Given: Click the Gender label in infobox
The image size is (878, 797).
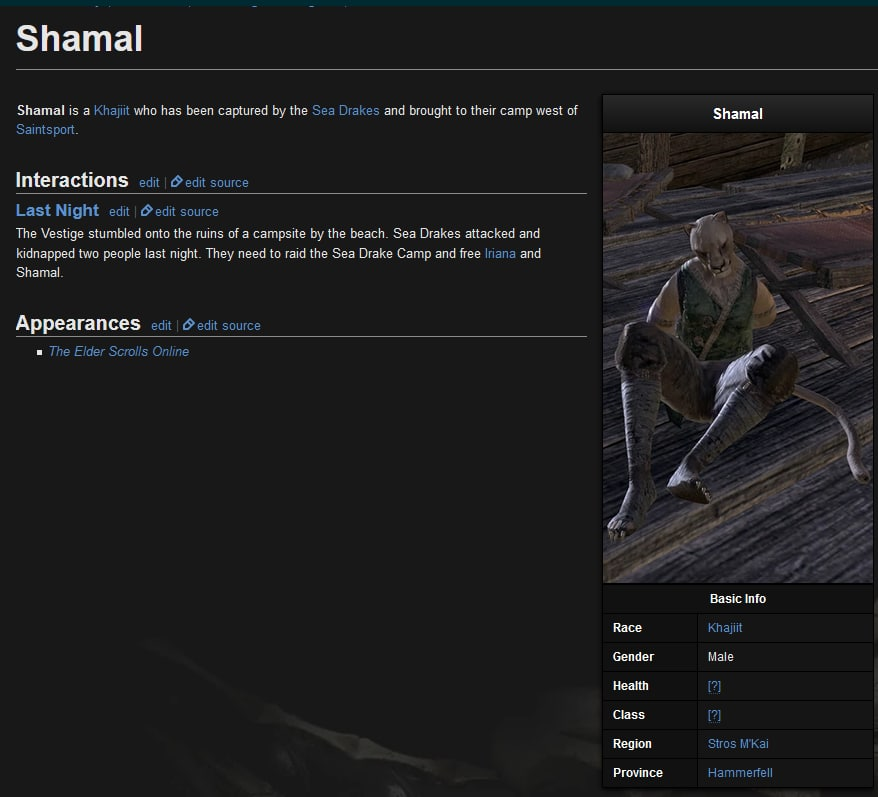Looking at the screenshot, I should coord(633,657).
